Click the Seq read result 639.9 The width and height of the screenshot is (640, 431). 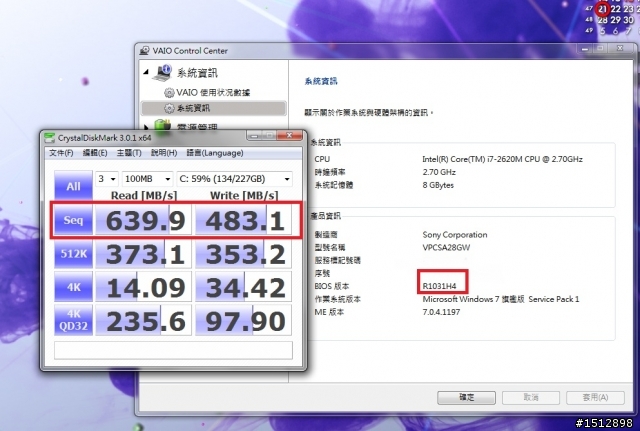pyautogui.click(x=143, y=220)
